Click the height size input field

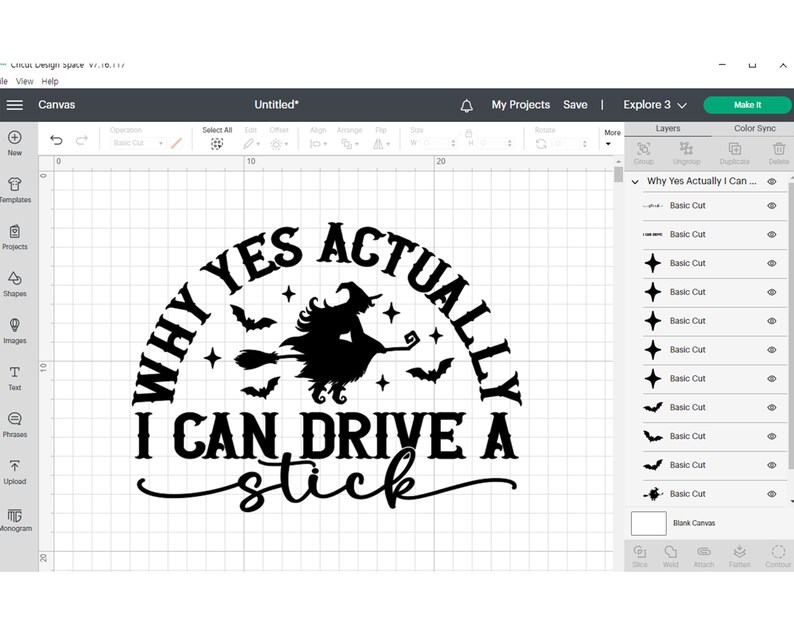(x=495, y=144)
